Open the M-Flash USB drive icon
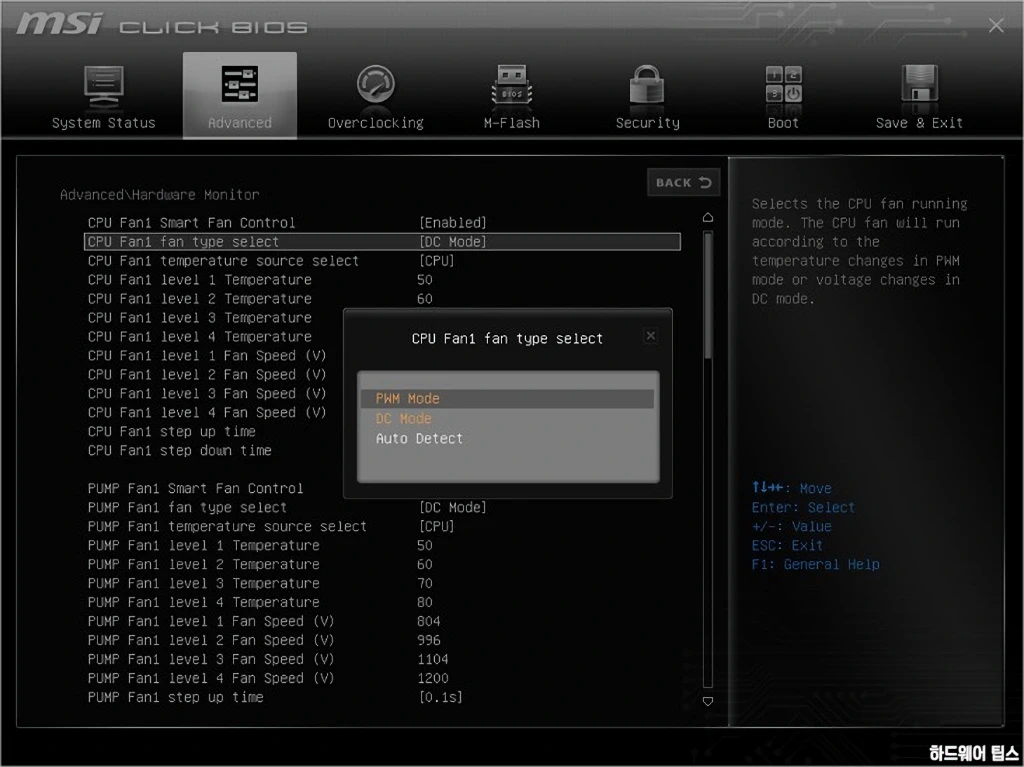 (x=511, y=86)
